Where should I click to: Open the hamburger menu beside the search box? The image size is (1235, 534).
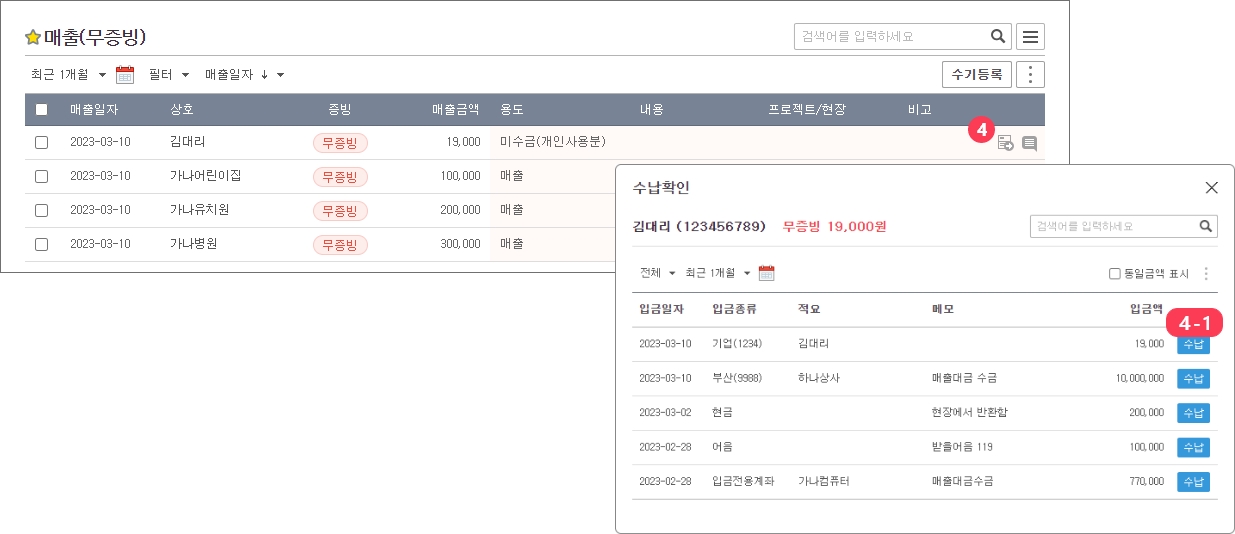click(x=1030, y=37)
